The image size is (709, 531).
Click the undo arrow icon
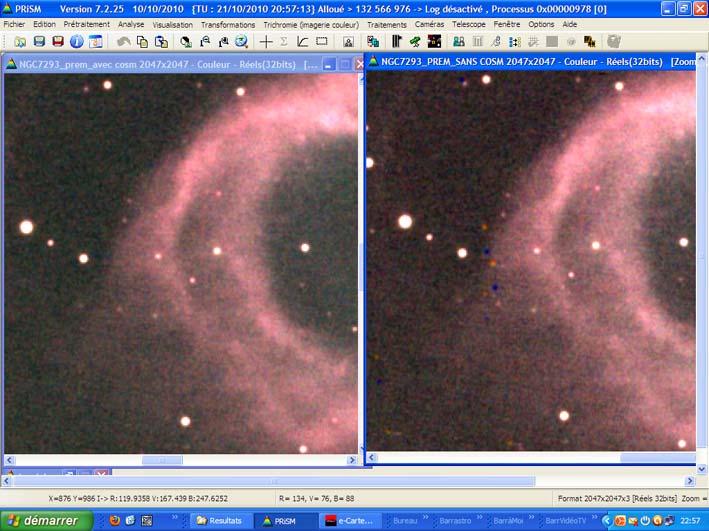click(124, 42)
